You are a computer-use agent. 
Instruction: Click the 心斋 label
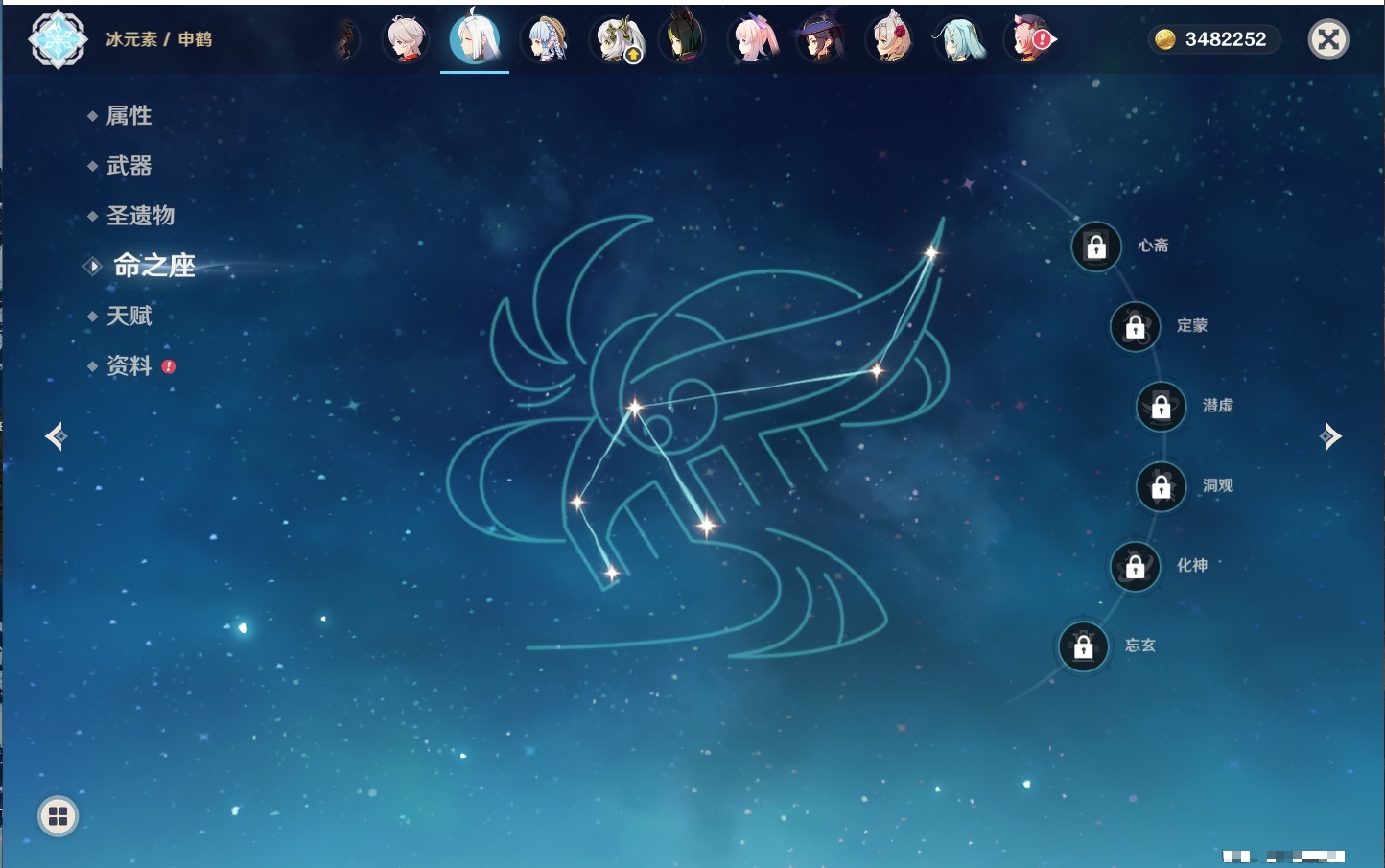click(x=1153, y=246)
